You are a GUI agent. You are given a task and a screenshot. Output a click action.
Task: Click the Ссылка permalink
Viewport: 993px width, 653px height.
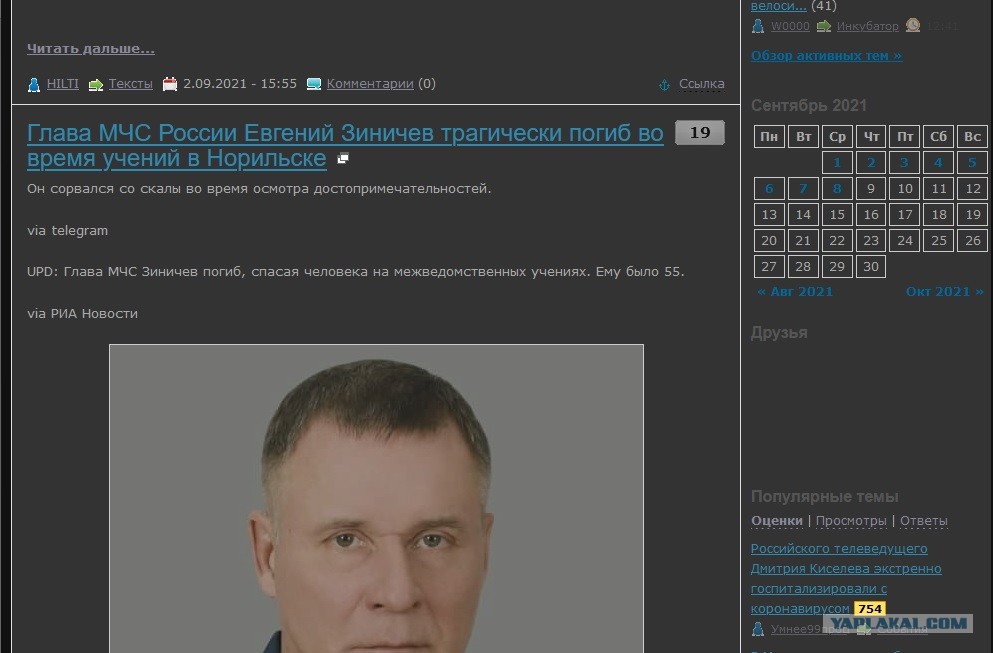702,84
